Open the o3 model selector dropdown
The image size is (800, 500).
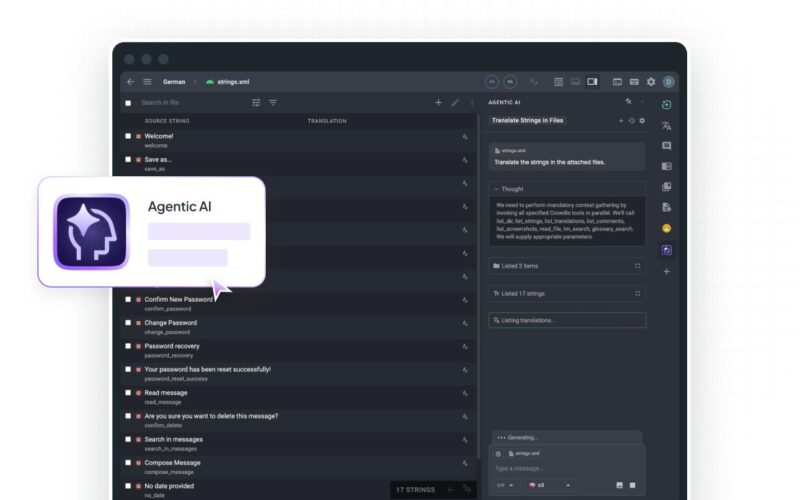(x=550, y=485)
